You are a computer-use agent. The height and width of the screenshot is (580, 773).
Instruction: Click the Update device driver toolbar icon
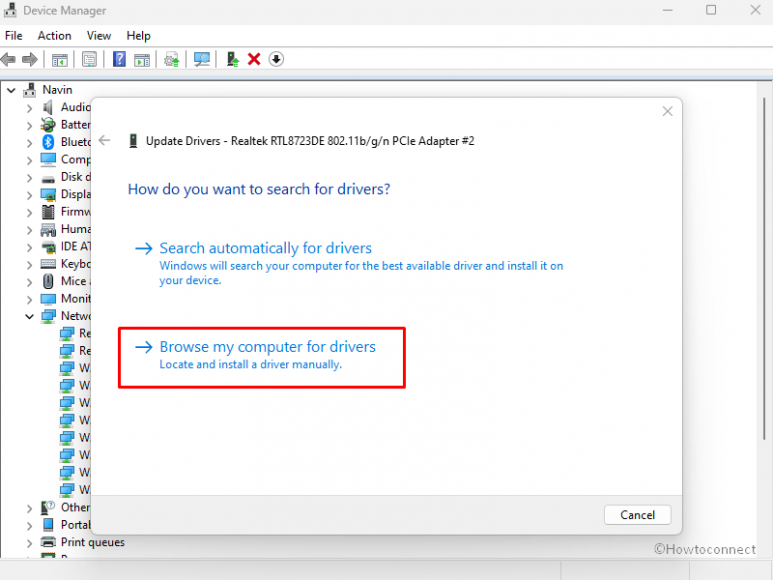pos(172,60)
